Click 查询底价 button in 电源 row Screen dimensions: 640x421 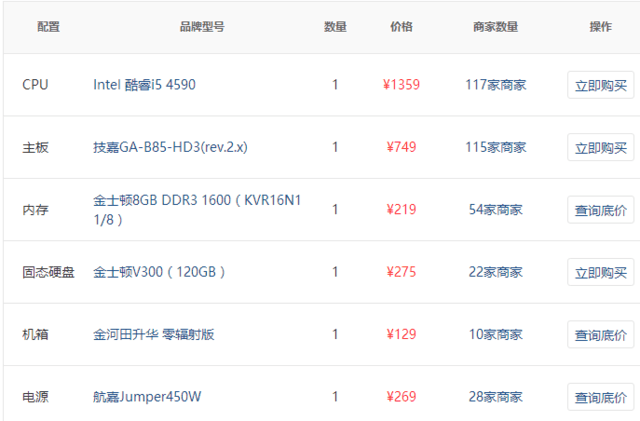coord(600,397)
